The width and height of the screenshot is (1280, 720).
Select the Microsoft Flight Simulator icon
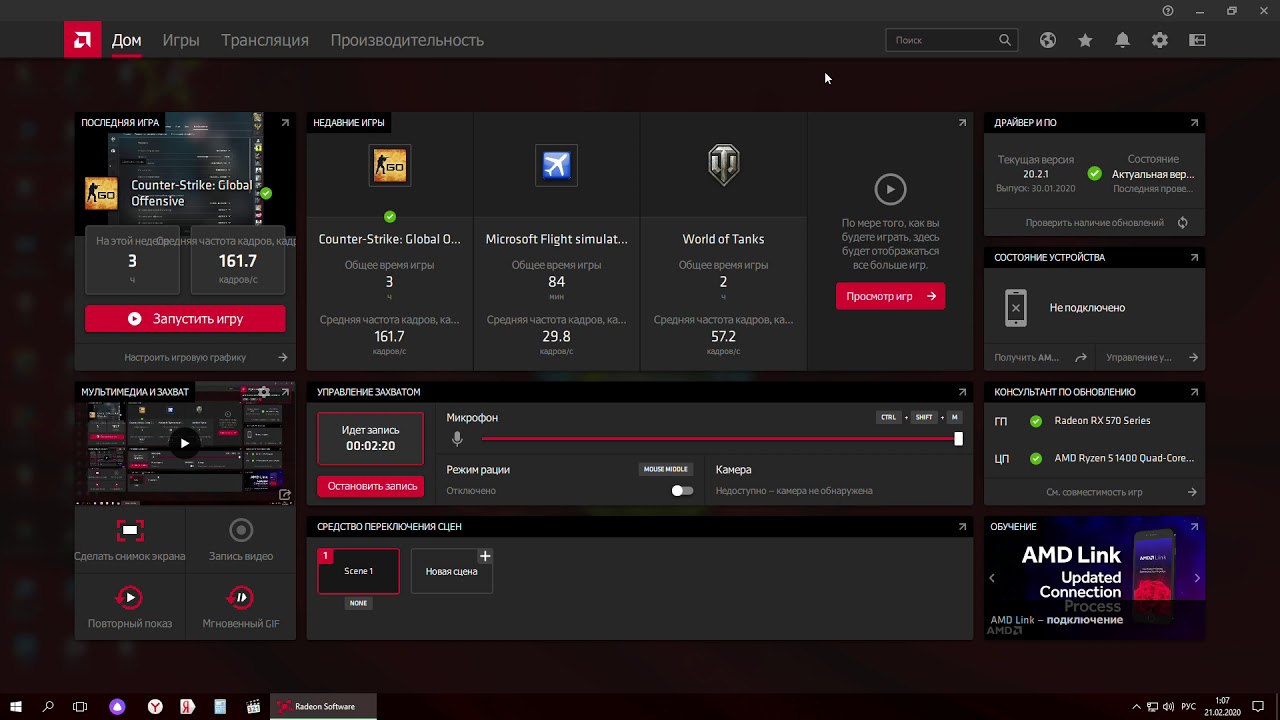556,165
